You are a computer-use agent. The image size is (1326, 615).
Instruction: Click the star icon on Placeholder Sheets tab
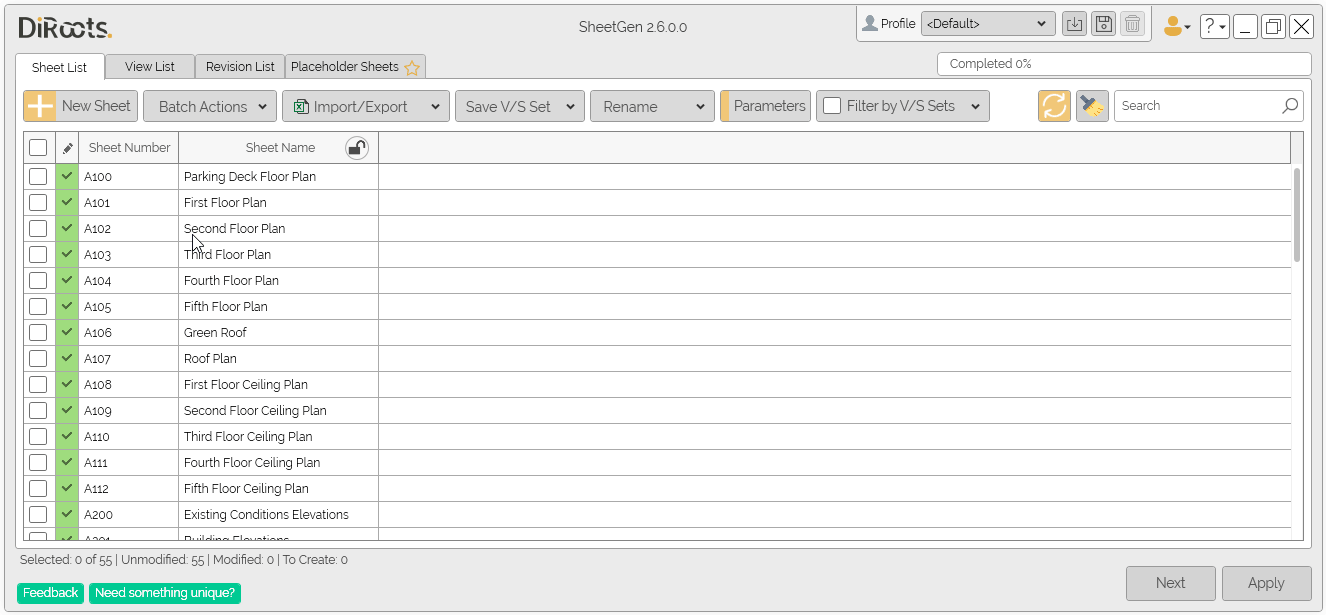coord(412,67)
